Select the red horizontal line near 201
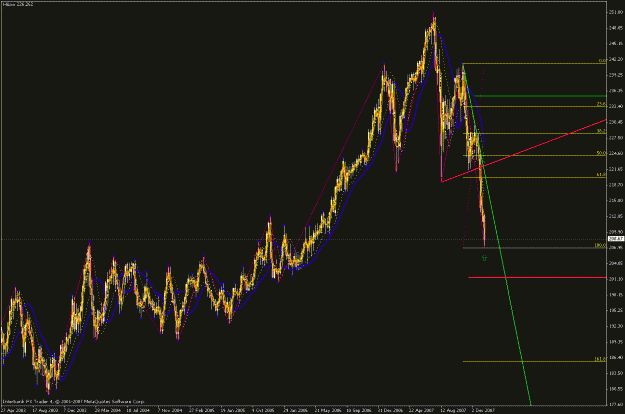Viewport: 625px width, 414px height. [x=537, y=277]
